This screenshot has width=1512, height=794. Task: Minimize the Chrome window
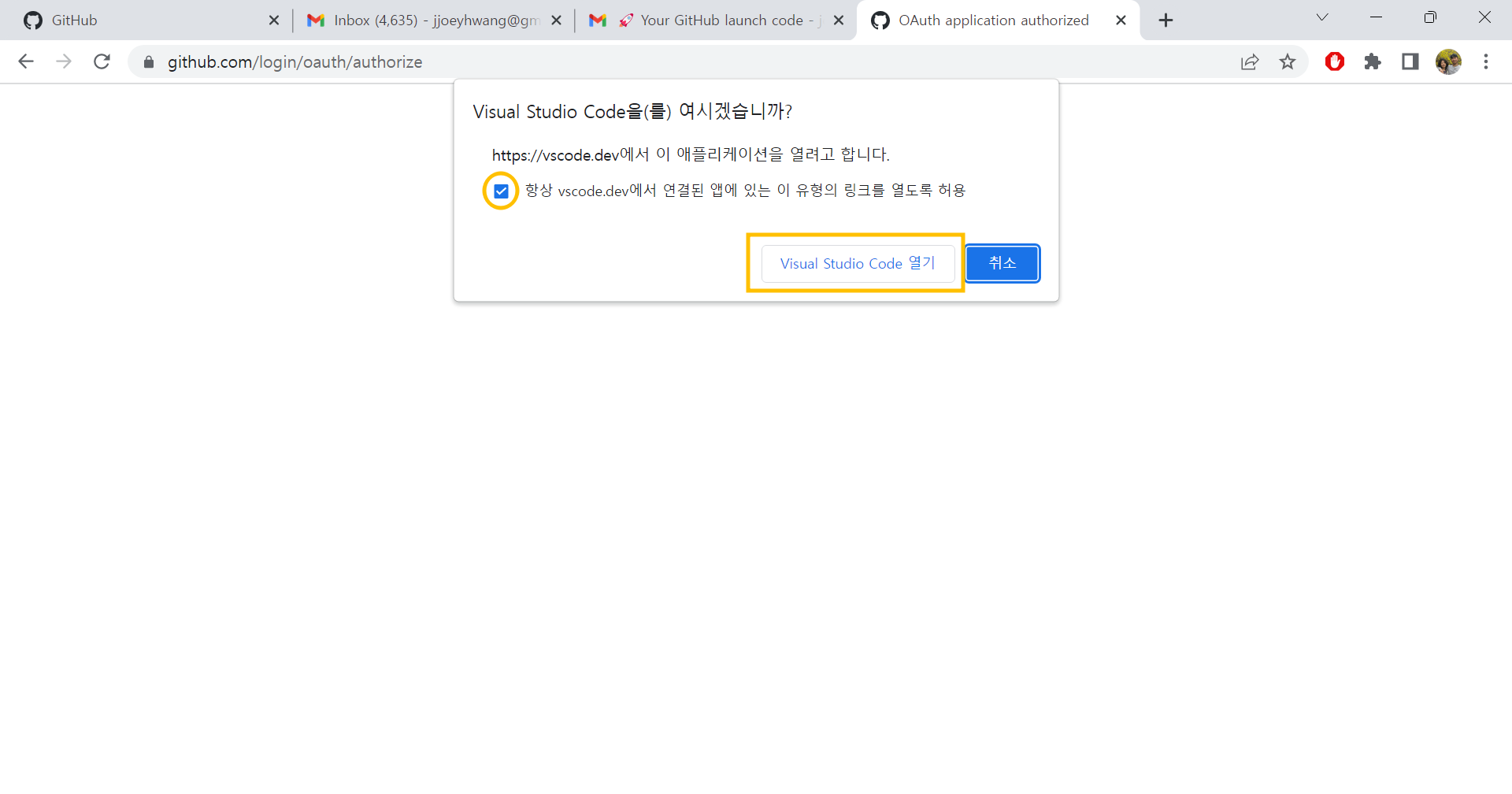point(1377,17)
